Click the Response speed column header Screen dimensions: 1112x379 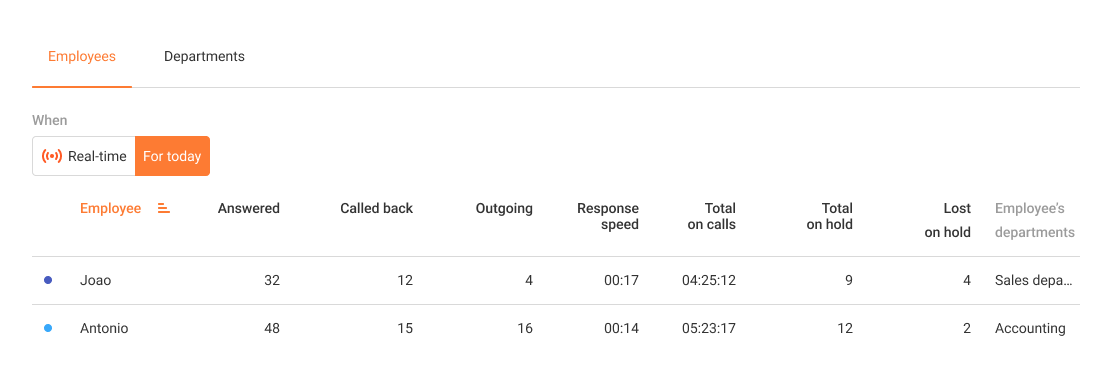click(608, 216)
